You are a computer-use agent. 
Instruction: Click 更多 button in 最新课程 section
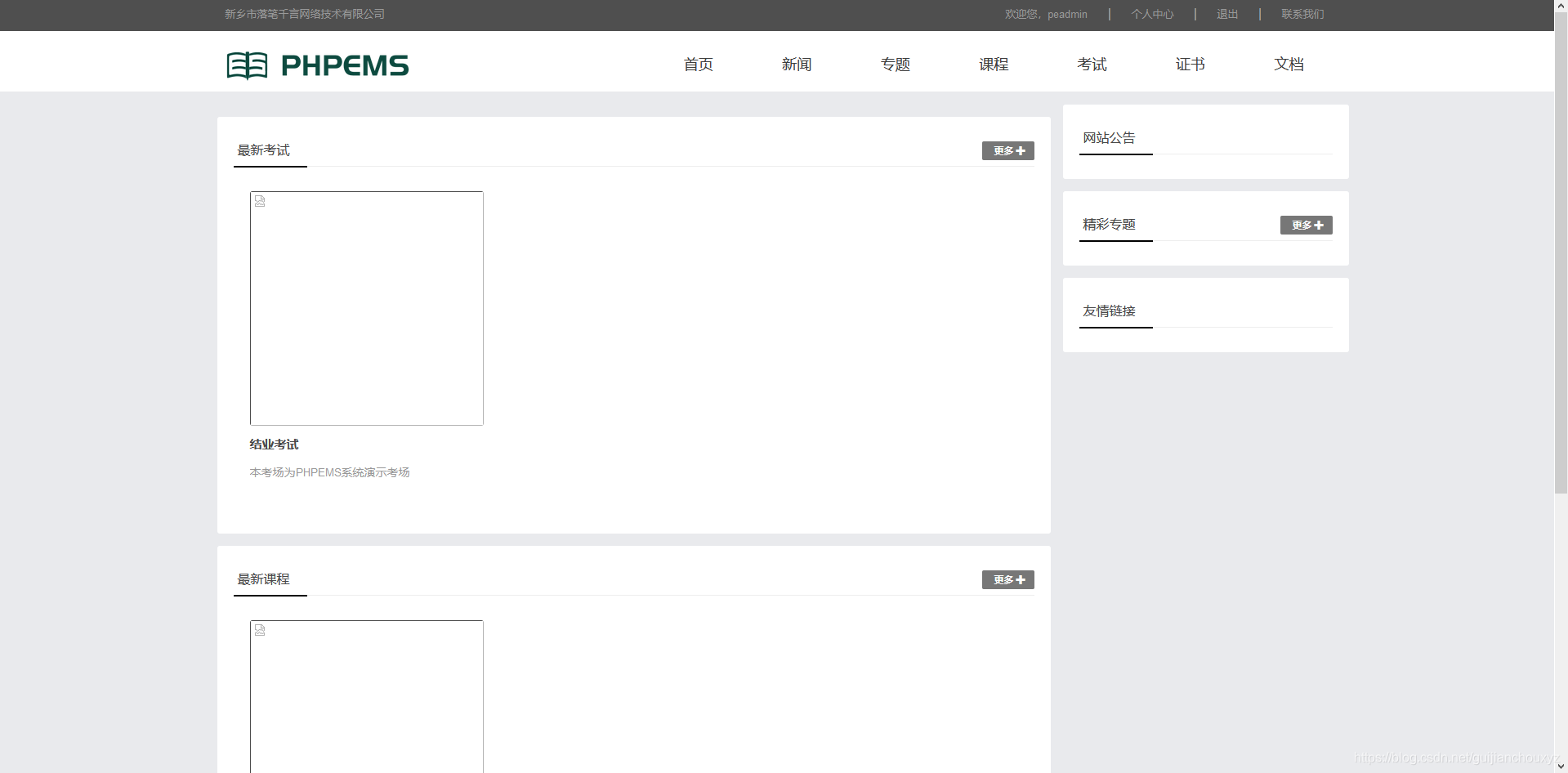pyautogui.click(x=1008, y=580)
